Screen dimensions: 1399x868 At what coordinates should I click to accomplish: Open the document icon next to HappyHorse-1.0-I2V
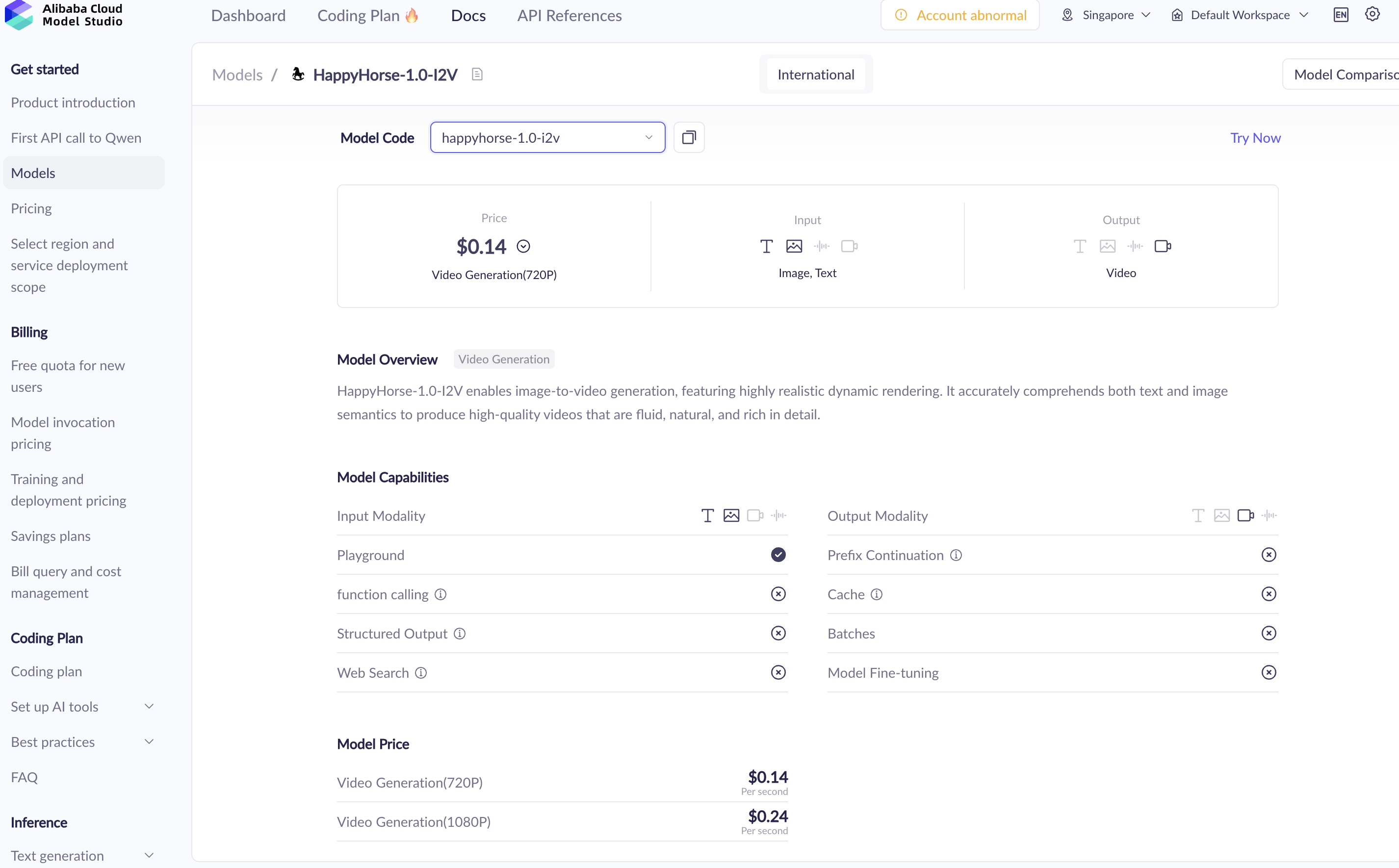pos(477,75)
